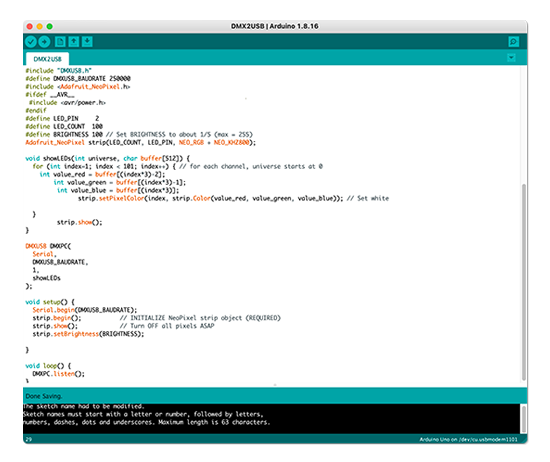This screenshot has width=550, height=462.
Task: Click the 'DMXUSB DMXPC(' line
Action: pos(48,246)
